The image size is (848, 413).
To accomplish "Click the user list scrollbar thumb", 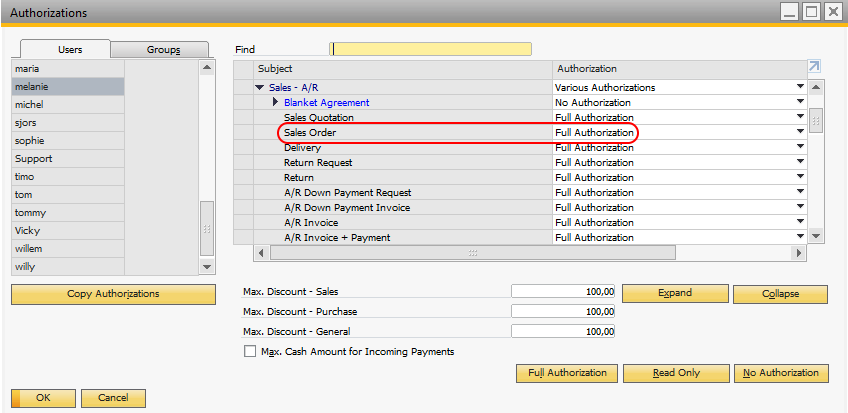I will 207,229.
